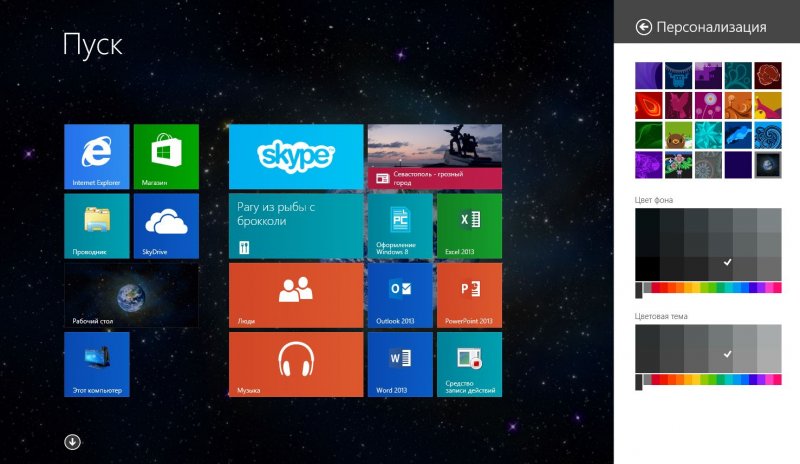This screenshot has width=800, height=464.
Task: Open the Этот компьютер tile
Action: click(x=97, y=364)
